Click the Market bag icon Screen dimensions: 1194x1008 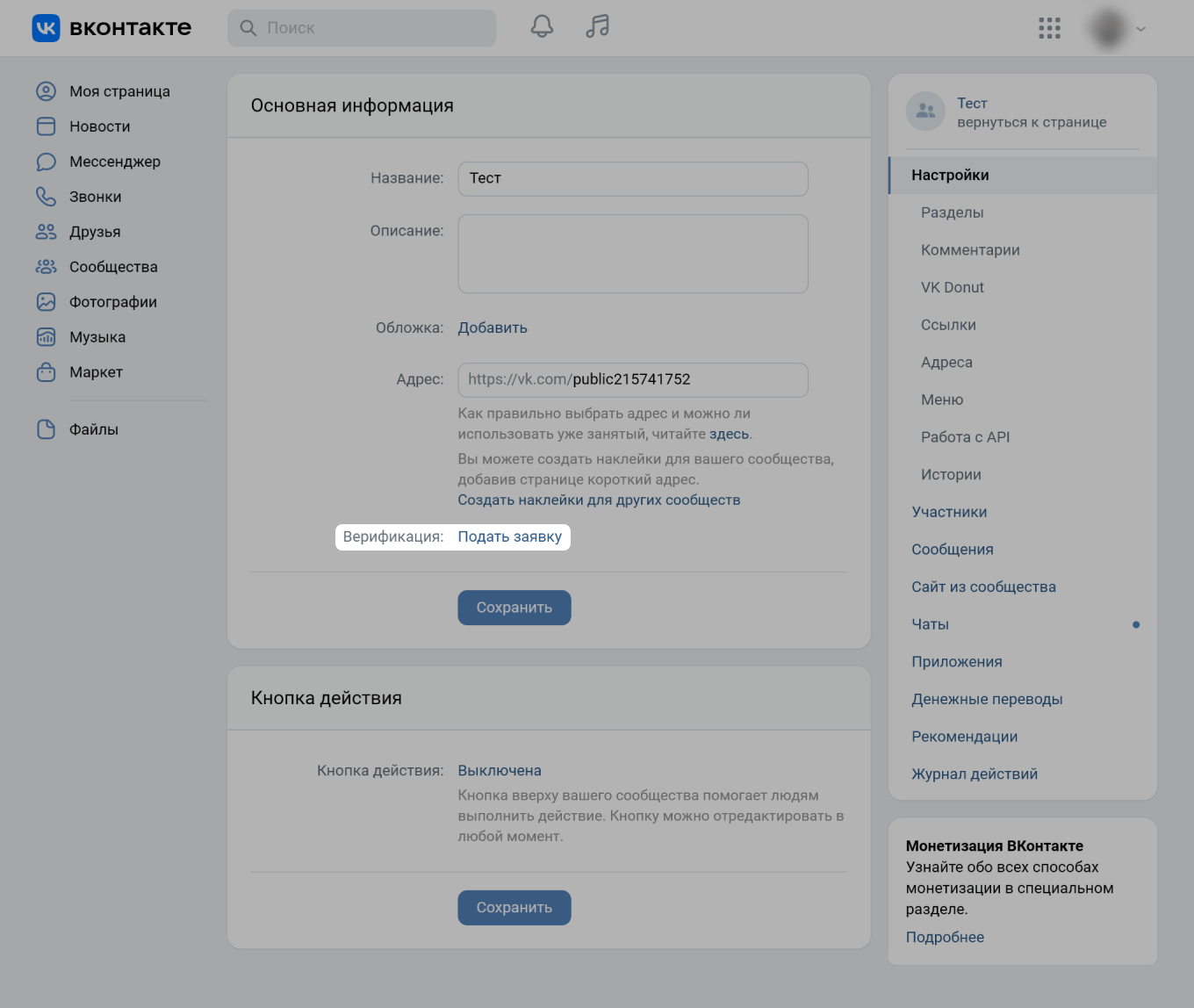[x=46, y=372]
